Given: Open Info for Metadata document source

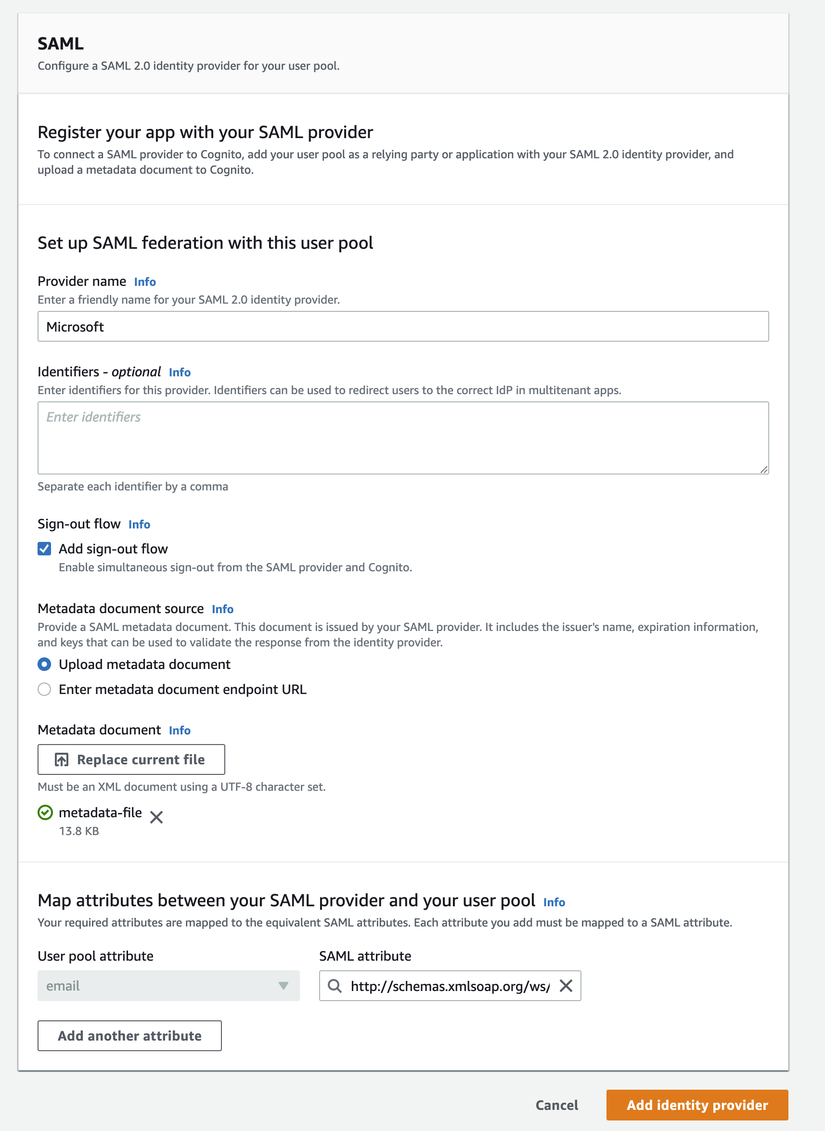Looking at the screenshot, I should [x=223, y=609].
